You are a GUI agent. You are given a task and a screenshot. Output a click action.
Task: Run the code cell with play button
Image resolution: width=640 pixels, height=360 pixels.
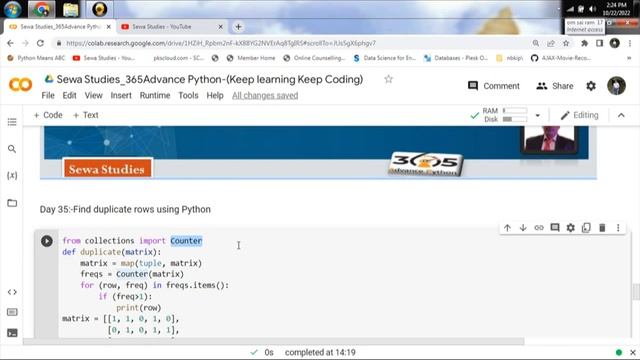(x=47, y=241)
